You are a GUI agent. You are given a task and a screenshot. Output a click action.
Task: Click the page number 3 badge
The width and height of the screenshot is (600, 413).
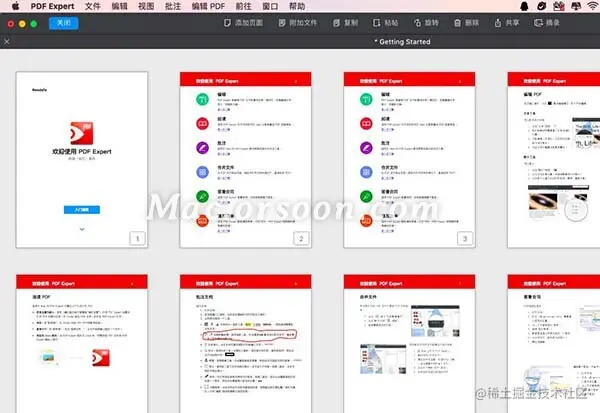(465, 239)
